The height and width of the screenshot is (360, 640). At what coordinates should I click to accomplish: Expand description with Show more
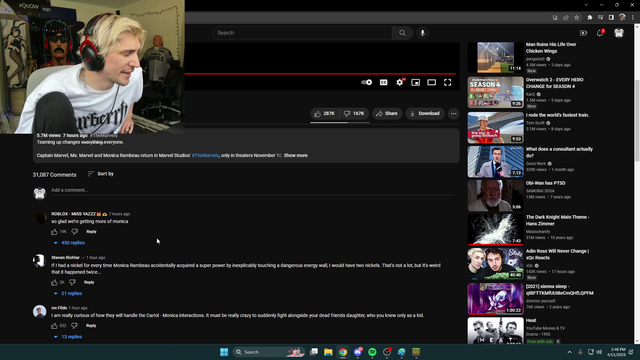click(296, 156)
